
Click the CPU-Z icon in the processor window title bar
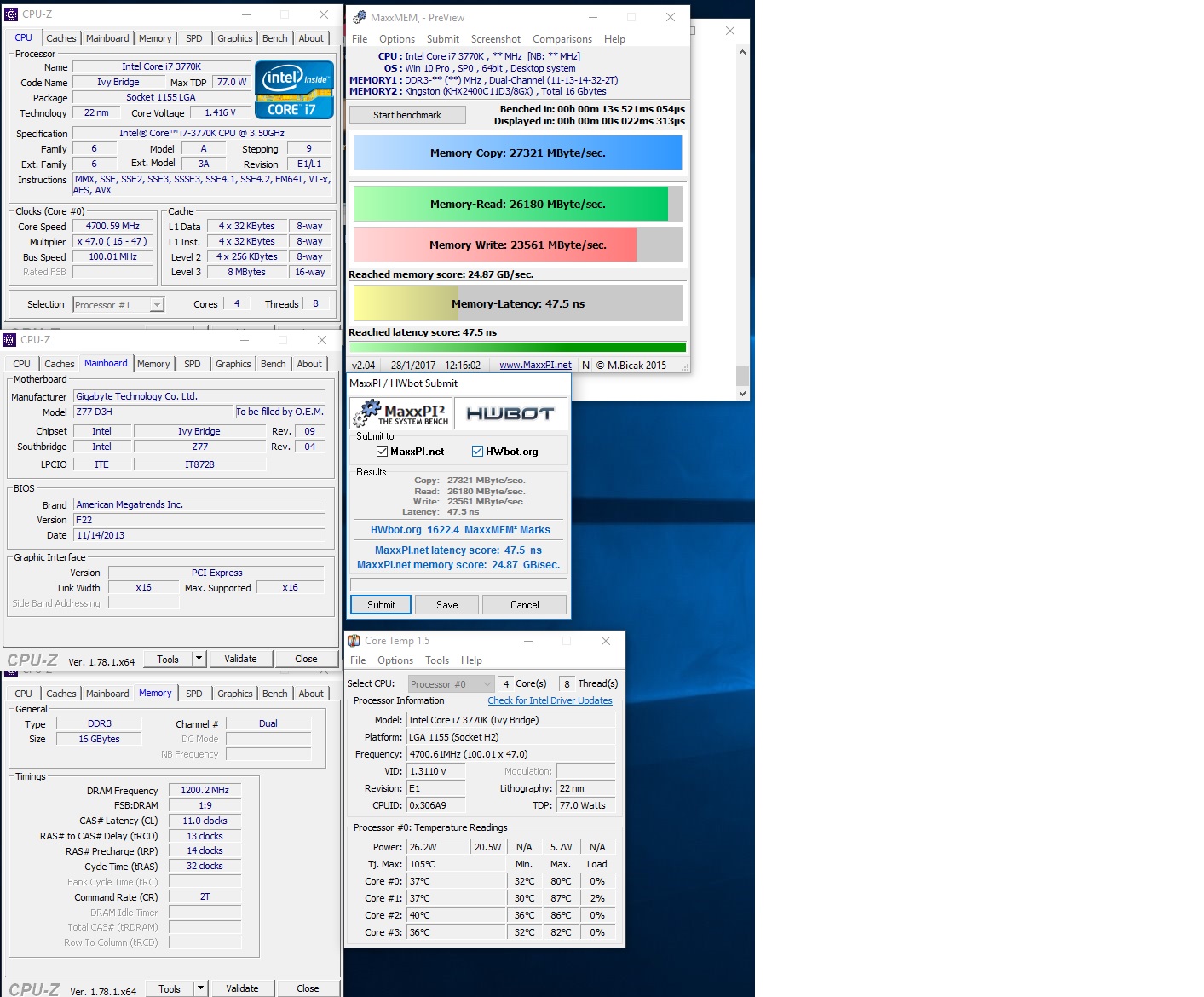coord(11,14)
